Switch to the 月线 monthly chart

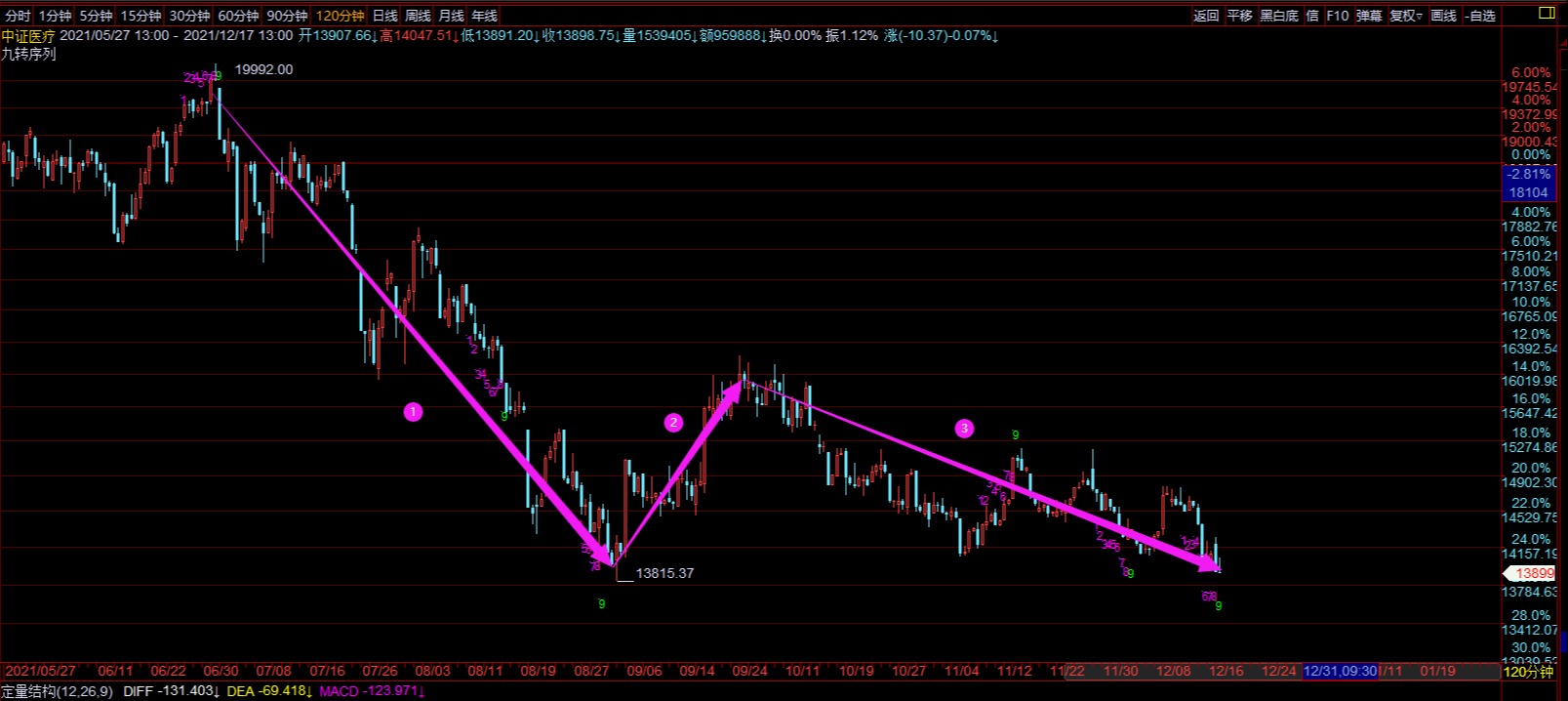(451, 16)
